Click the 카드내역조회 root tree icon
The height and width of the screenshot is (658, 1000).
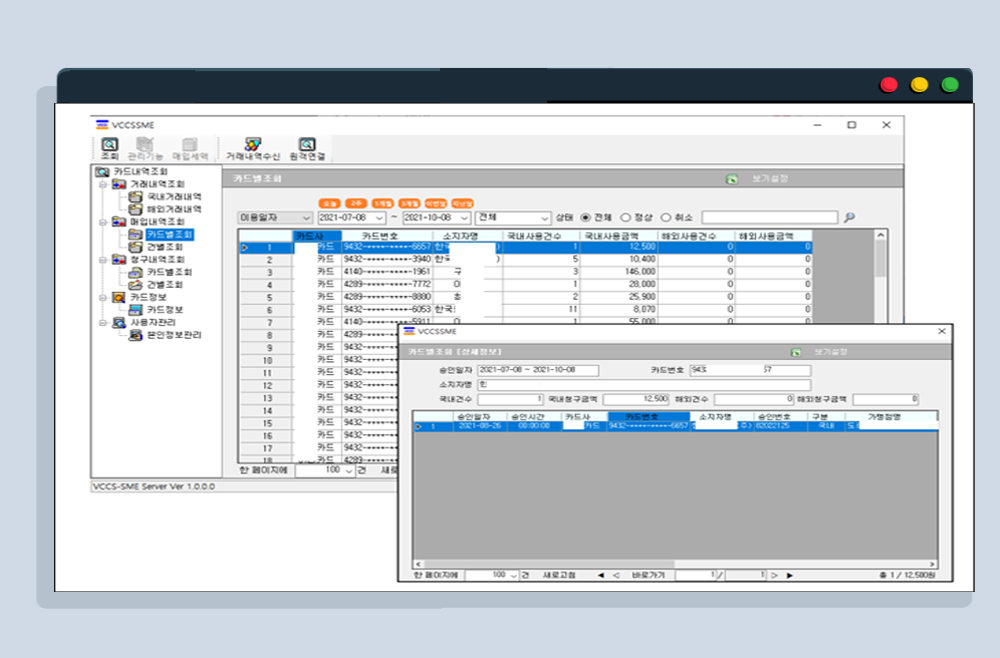pos(102,172)
